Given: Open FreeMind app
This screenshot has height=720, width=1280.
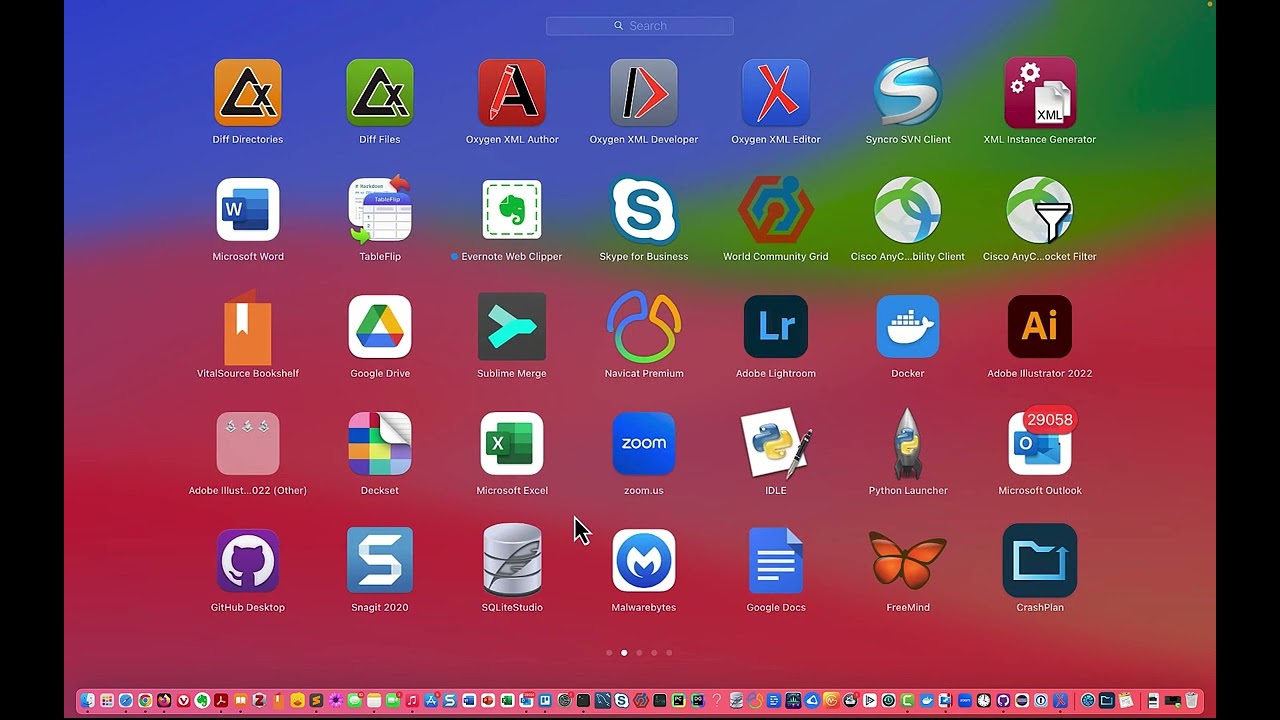Looking at the screenshot, I should (908, 561).
